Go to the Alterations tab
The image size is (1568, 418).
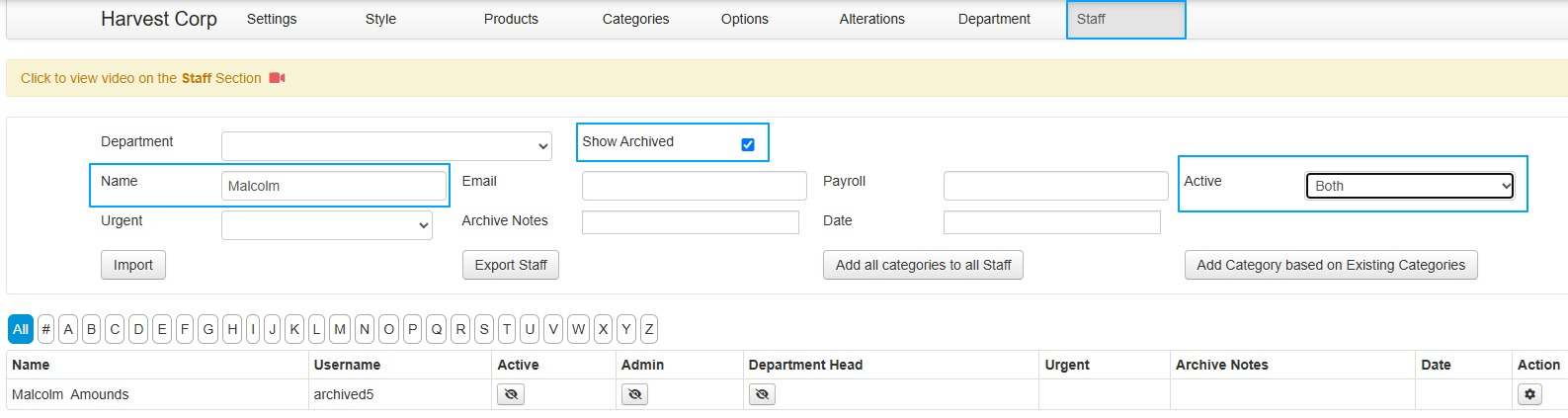(x=871, y=19)
